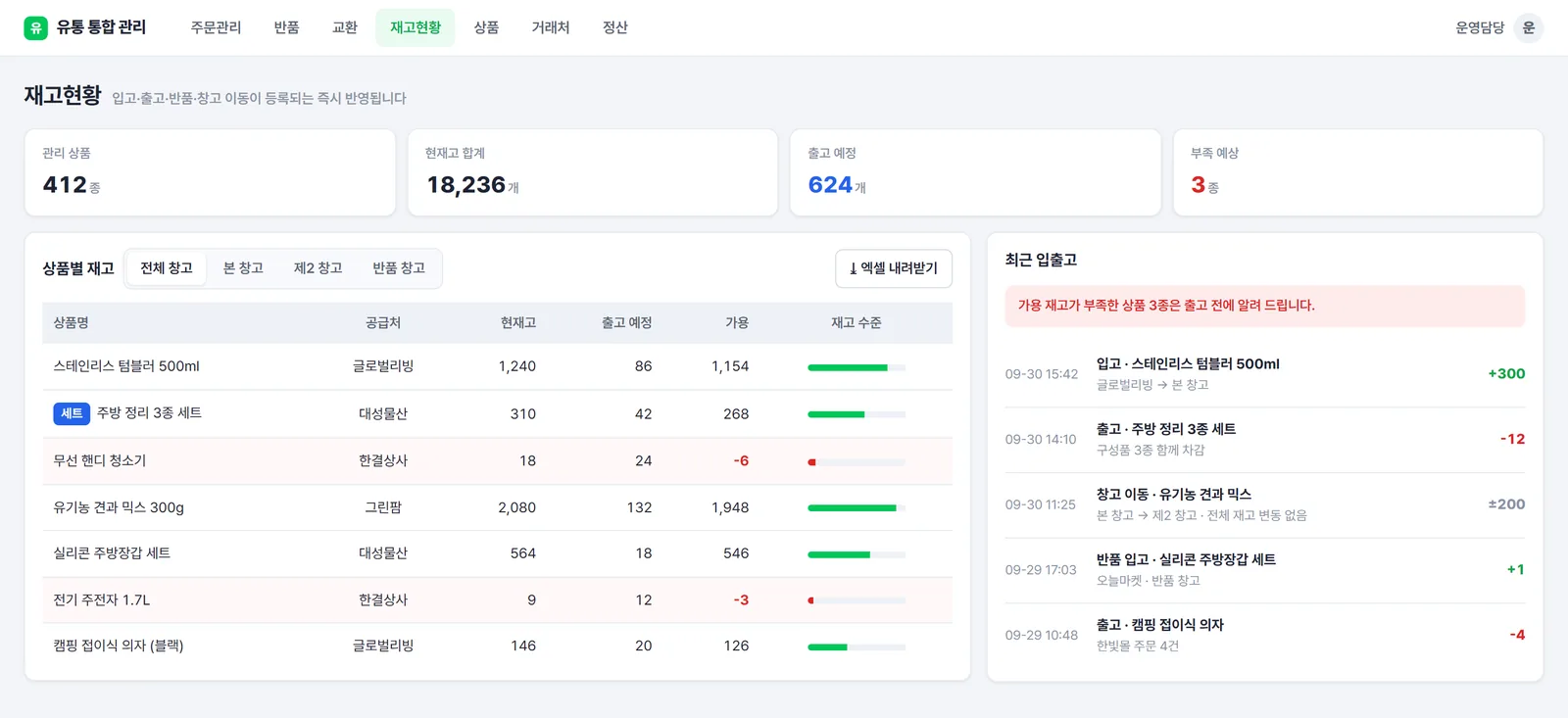Click the stock level bar for 캠핑 접이식 의자 (블랙)

tap(857, 646)
